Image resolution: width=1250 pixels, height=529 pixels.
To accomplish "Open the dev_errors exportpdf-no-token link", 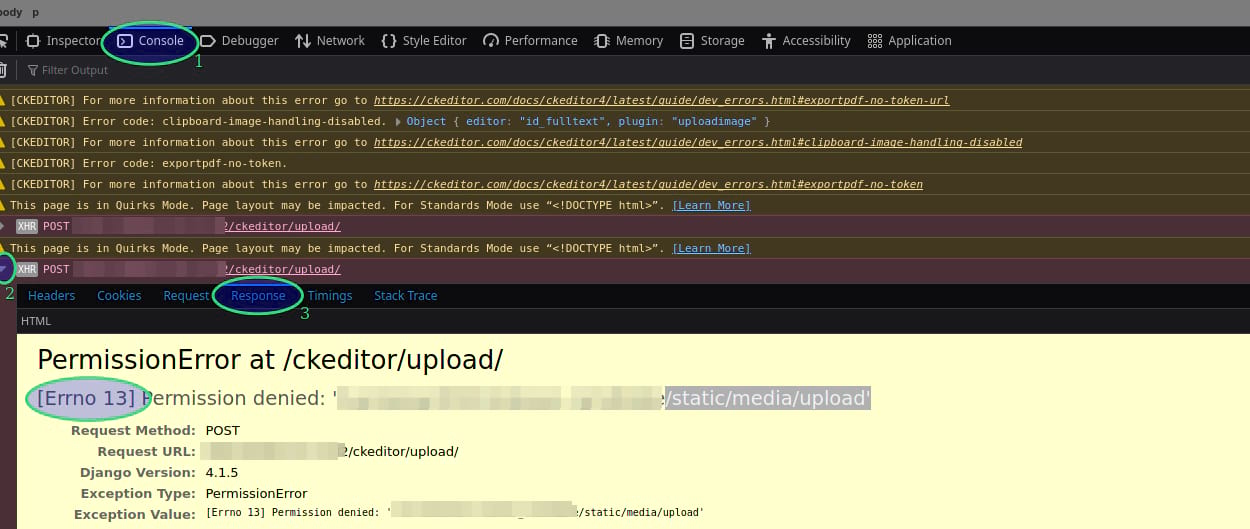I will coord(648,184).
